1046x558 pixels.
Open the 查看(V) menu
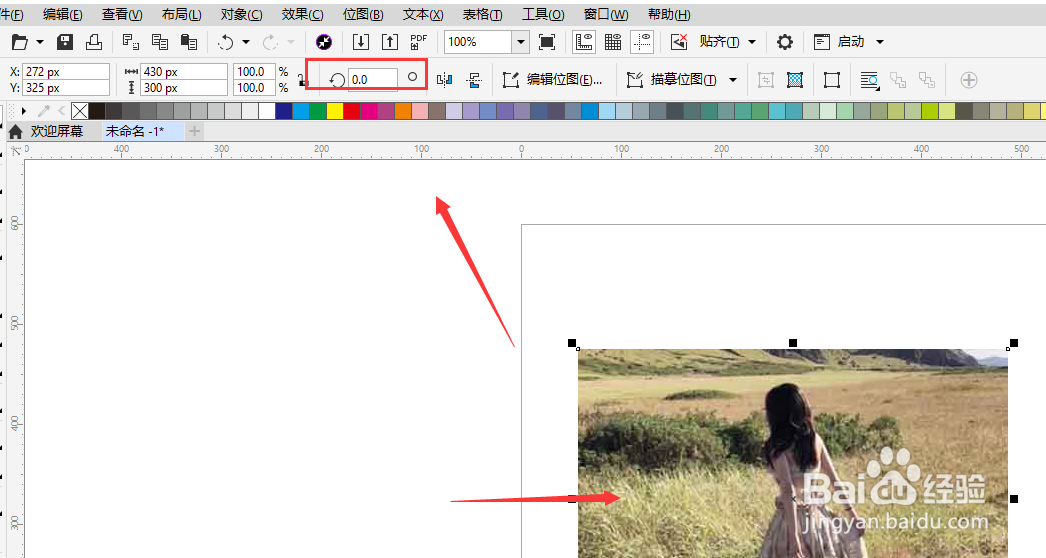(122, 14)
